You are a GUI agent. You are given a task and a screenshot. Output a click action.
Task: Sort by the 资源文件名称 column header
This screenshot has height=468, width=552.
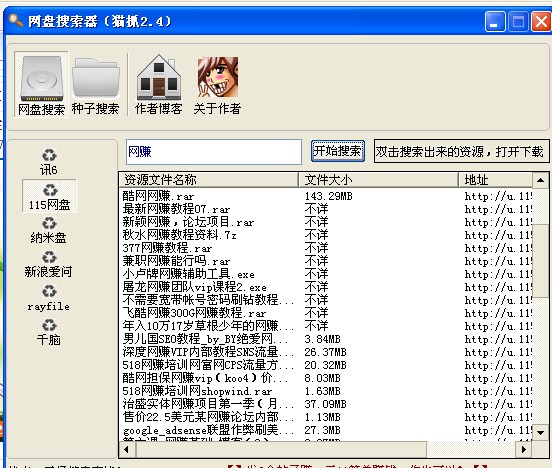tap(209, 180)
